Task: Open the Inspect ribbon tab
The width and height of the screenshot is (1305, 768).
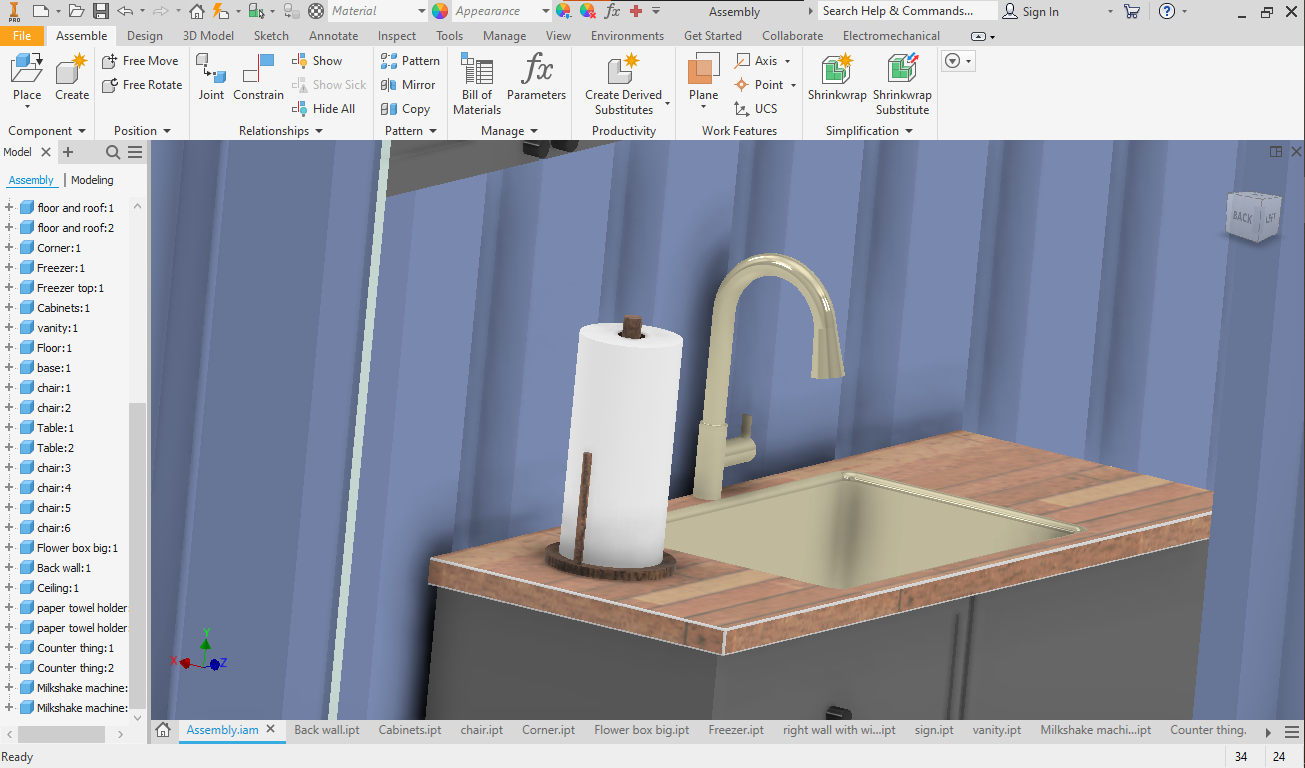Action: tap(397, 35)
